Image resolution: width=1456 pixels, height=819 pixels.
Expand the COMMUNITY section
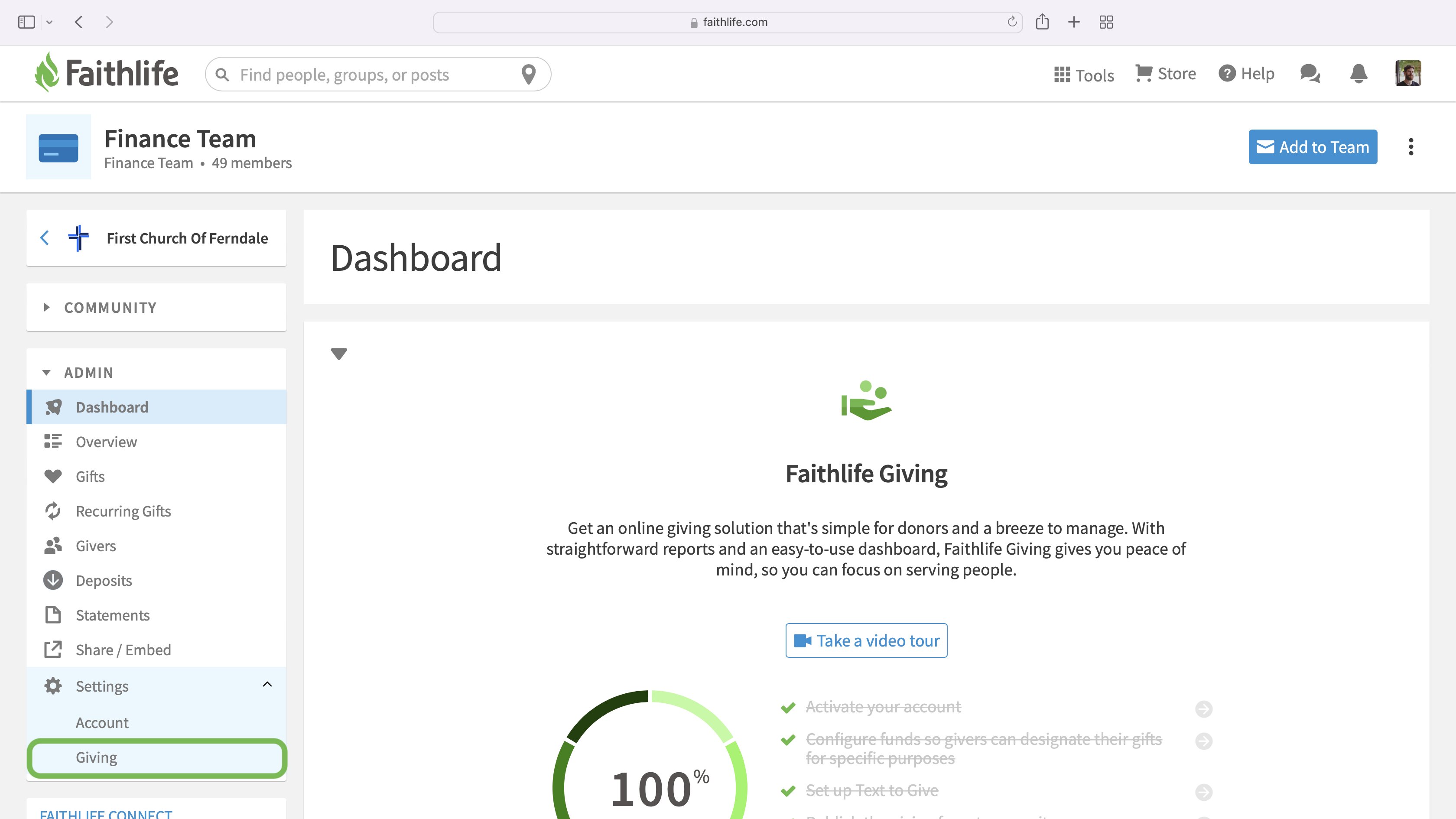coord(156,308)
